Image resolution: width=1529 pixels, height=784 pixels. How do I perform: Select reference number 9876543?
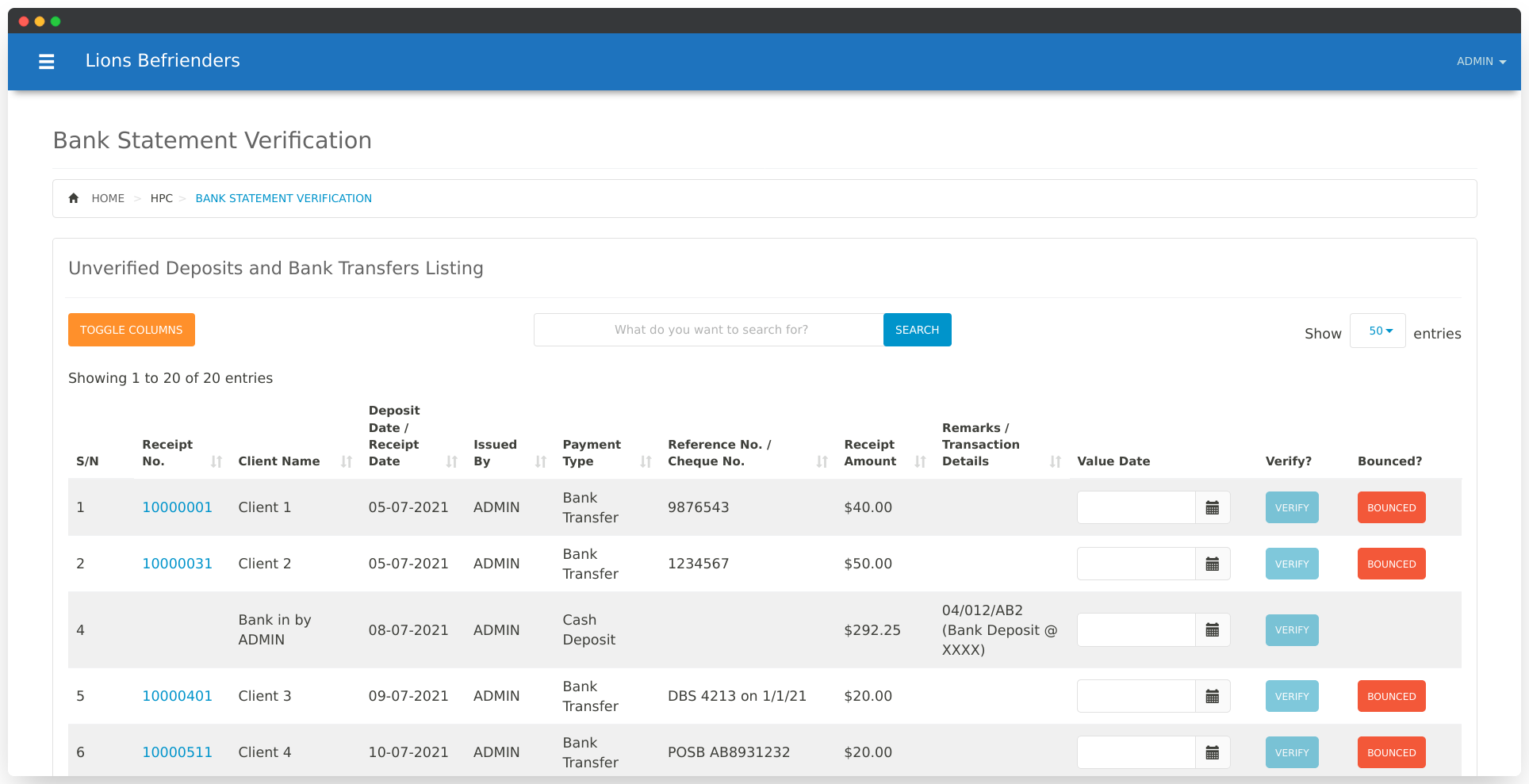pyautogui.click(x=698, y=507)
